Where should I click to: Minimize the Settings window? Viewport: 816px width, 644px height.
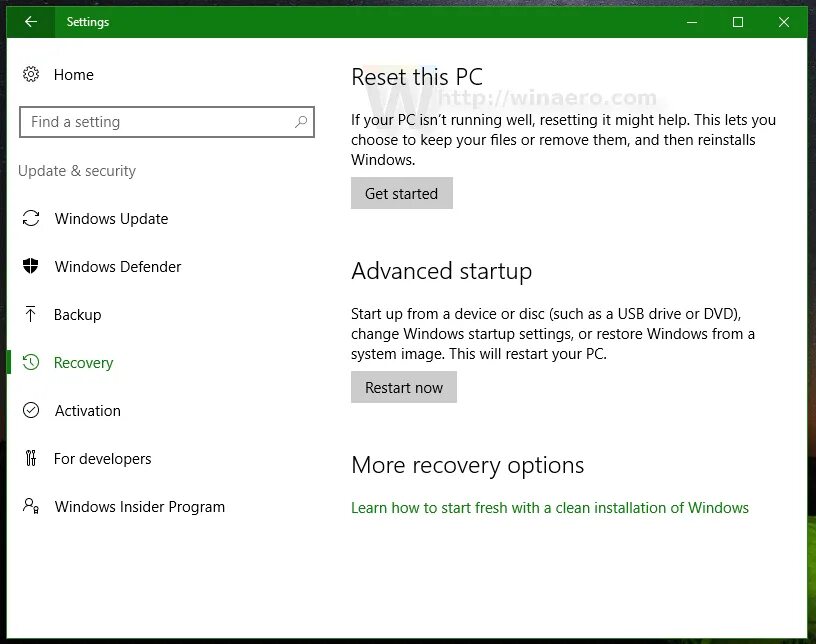coord(692,22)
